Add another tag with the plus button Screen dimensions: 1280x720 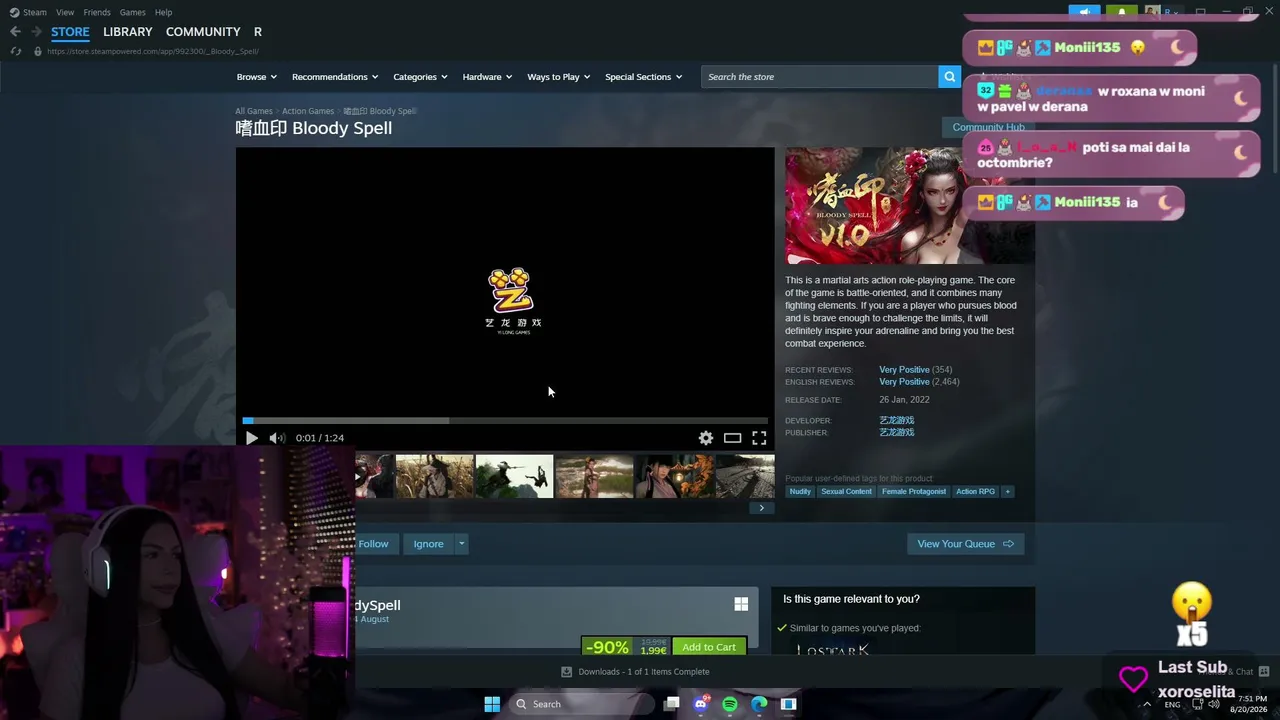click(x=1007, y=491)
